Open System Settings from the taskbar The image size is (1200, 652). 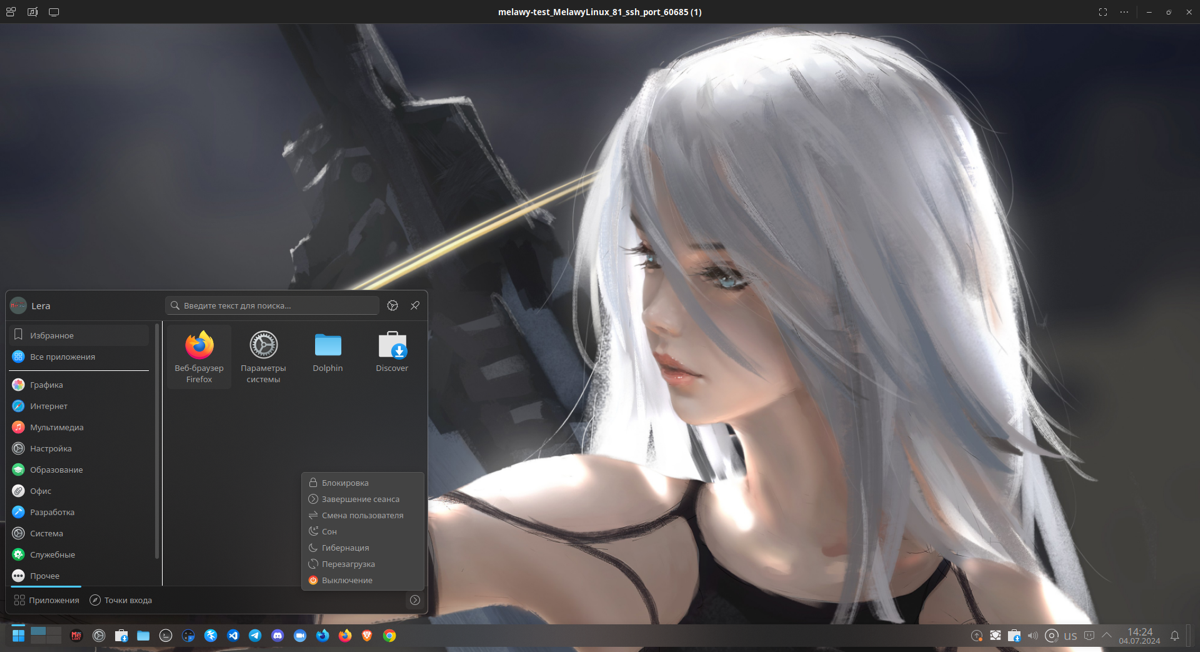click(x=99, y=636)
